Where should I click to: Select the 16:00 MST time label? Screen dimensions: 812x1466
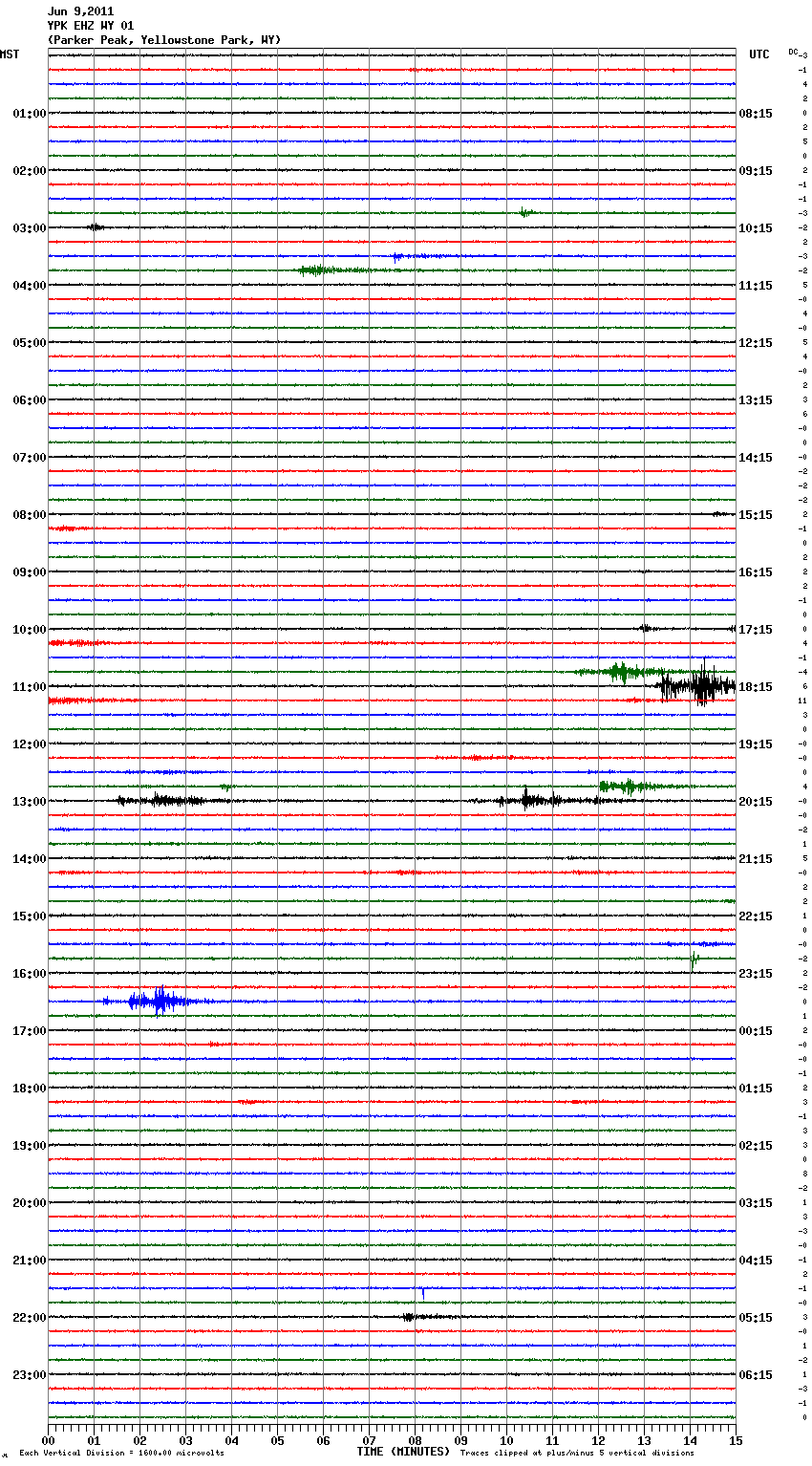point(30,974)
